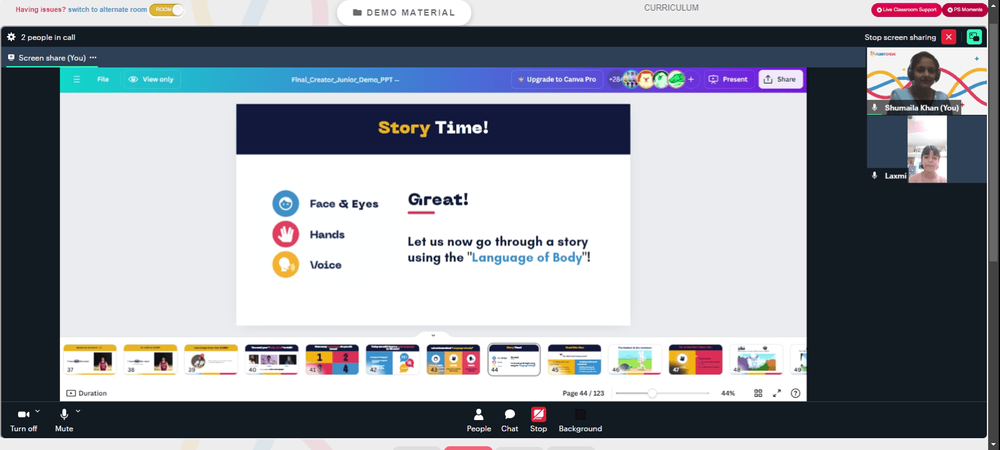Open the Chat panel

(510, 421)
